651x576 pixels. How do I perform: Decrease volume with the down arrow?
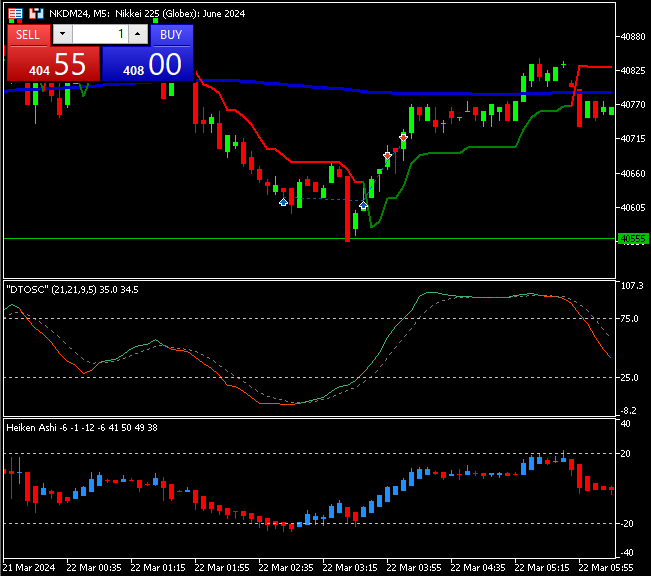tap(63, 34)
